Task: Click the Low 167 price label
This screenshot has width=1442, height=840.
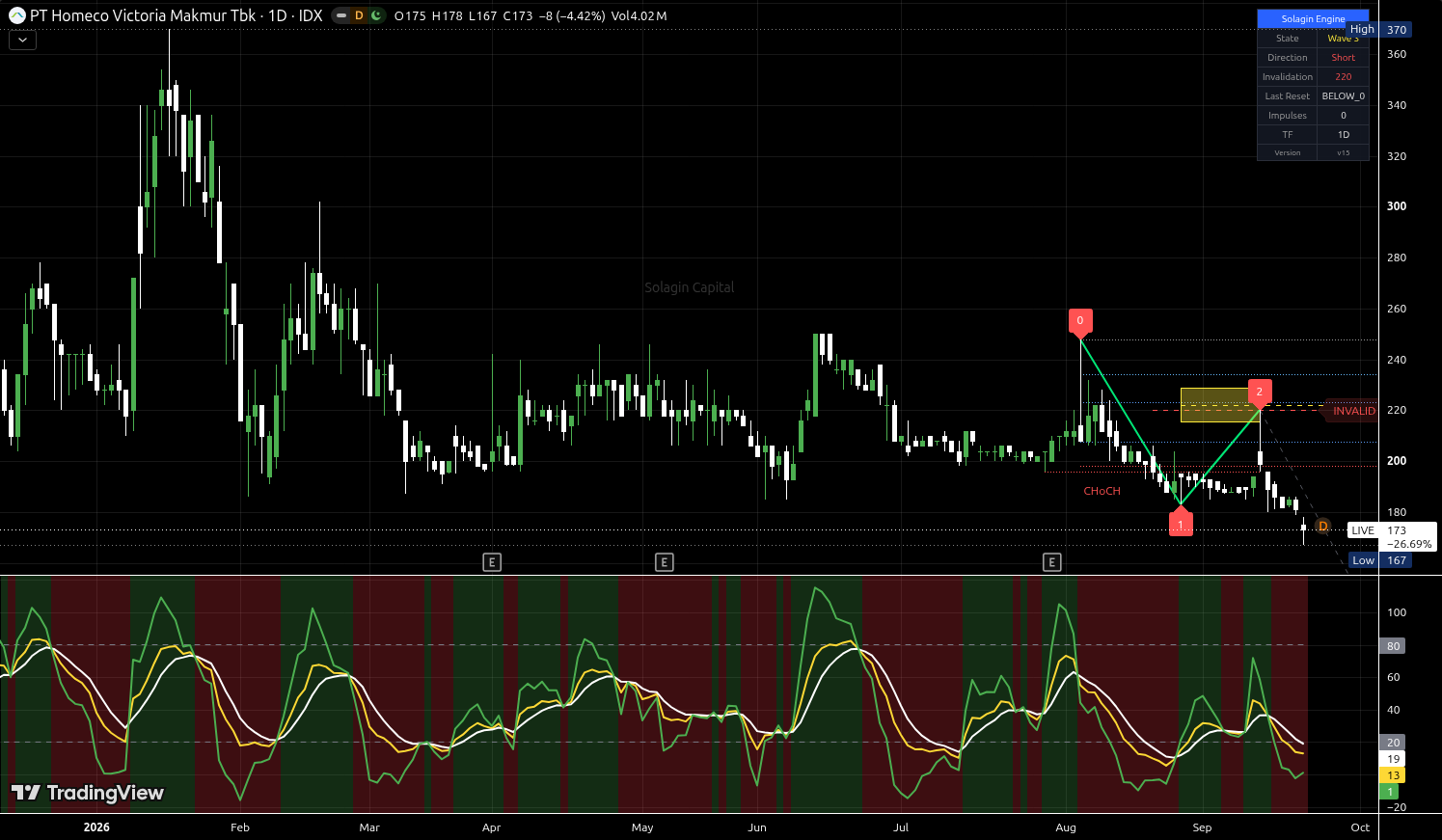Action: (1380, 560)
